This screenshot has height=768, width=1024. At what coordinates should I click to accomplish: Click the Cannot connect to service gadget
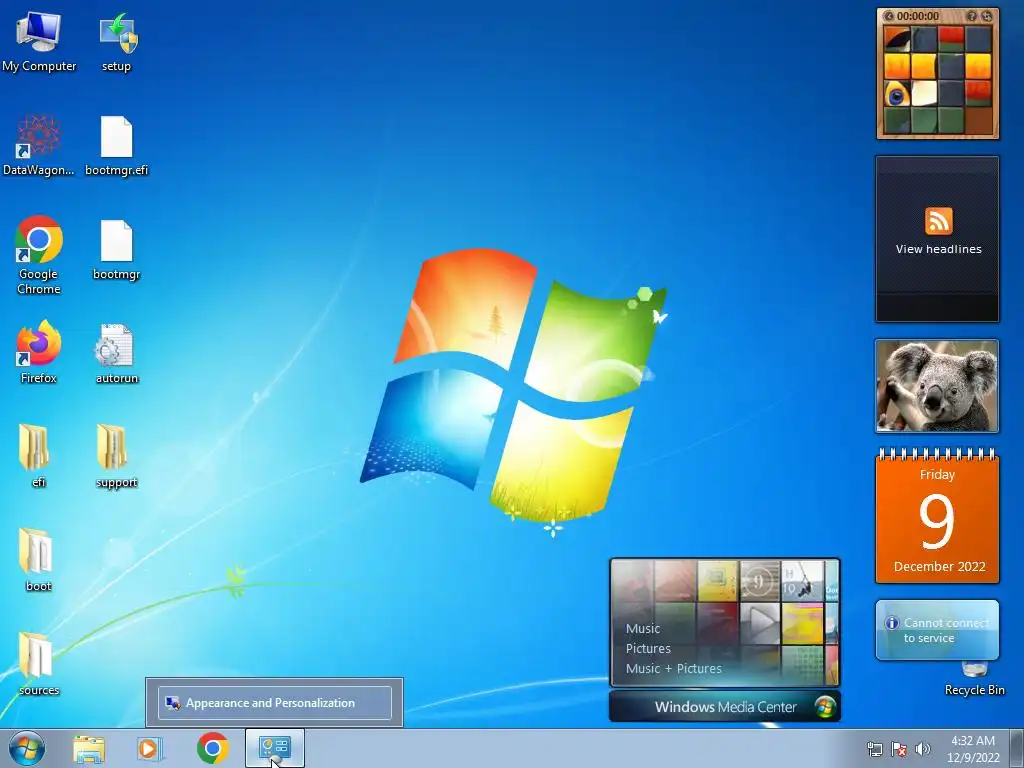pos(937,630)
